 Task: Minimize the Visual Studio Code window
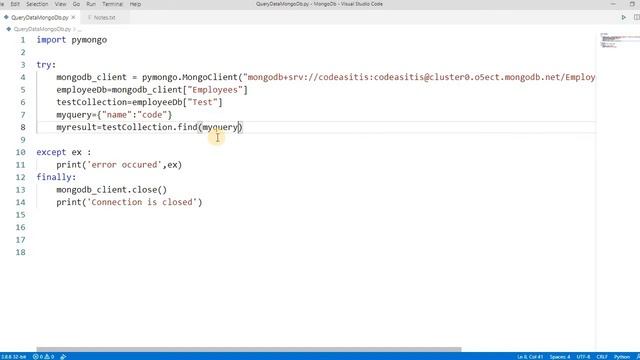tap(613, 4)
